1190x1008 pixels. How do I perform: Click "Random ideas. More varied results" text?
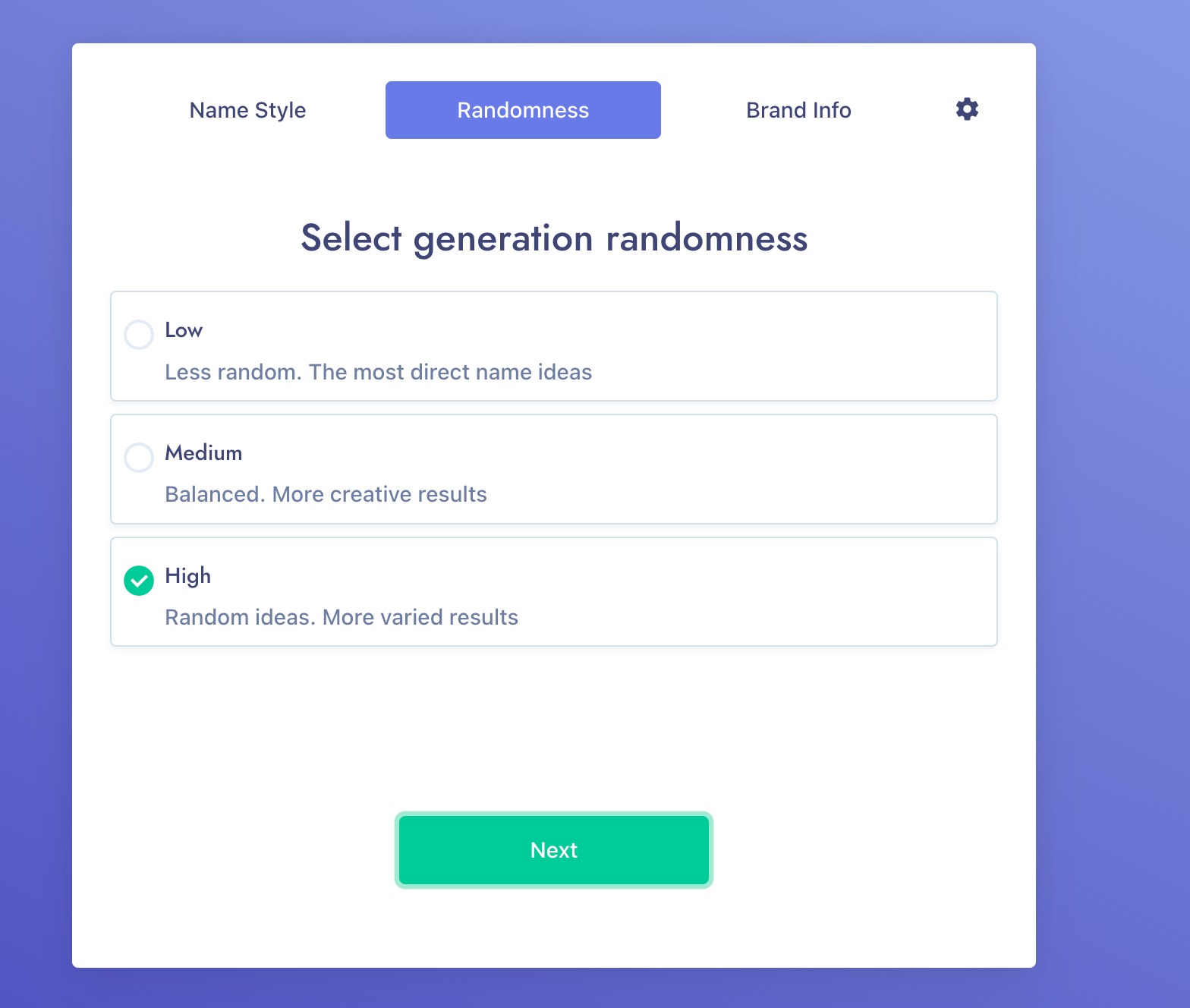coord(342,617)
